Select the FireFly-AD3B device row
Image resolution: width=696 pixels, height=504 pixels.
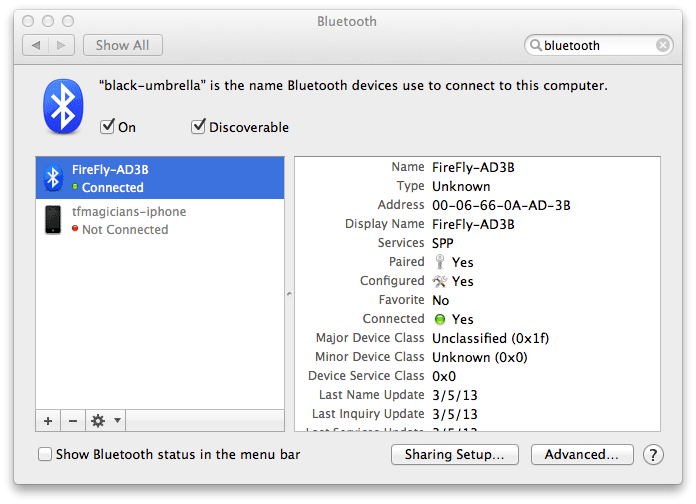(160, 178)
